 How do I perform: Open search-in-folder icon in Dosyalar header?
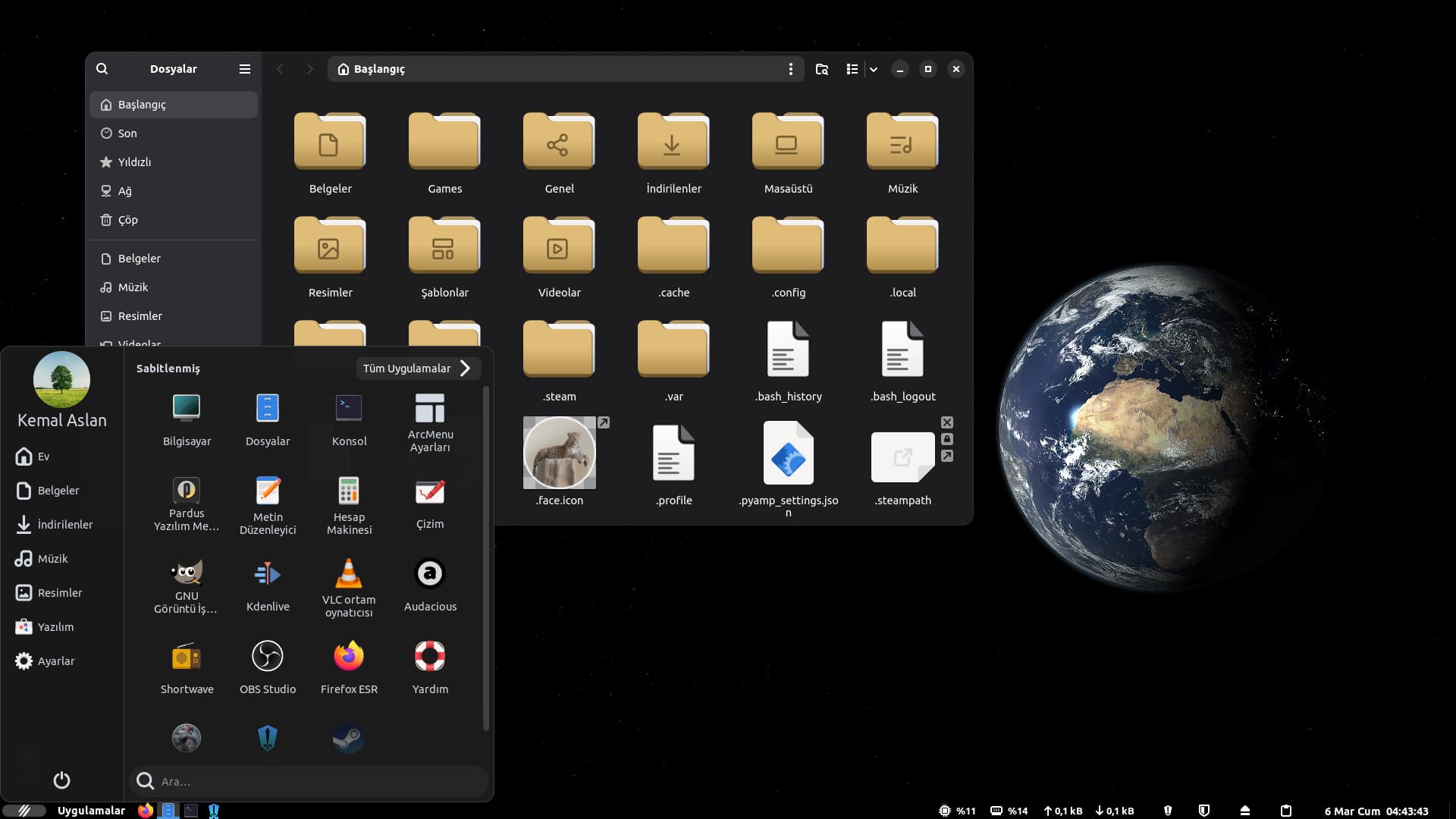point(821,69)
